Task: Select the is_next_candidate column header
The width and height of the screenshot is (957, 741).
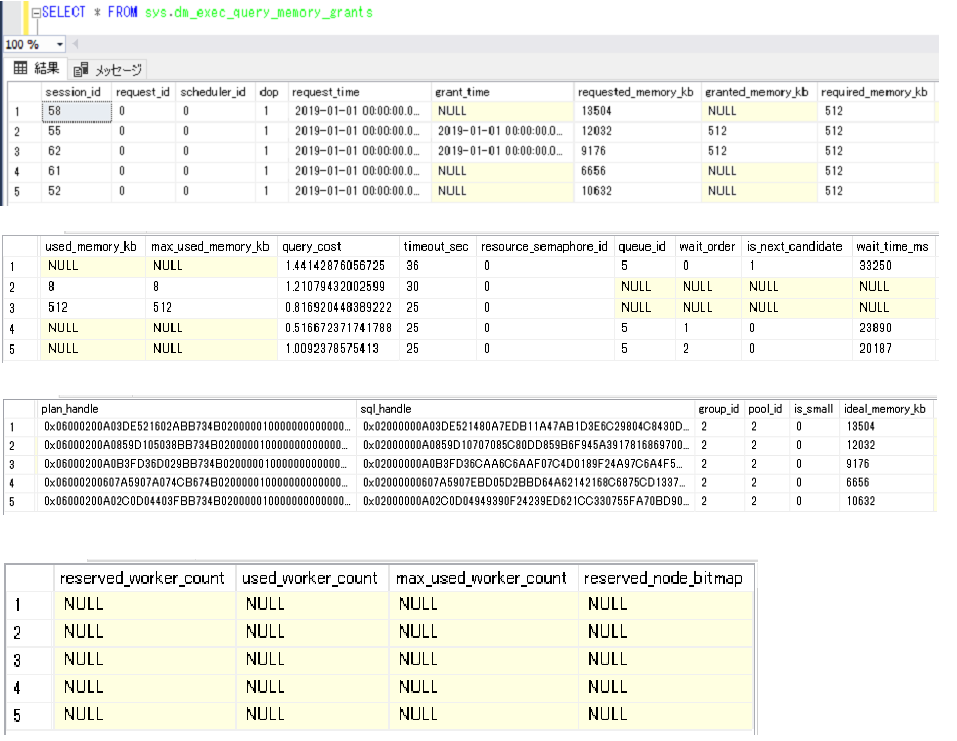Action: tap(796, 247)
